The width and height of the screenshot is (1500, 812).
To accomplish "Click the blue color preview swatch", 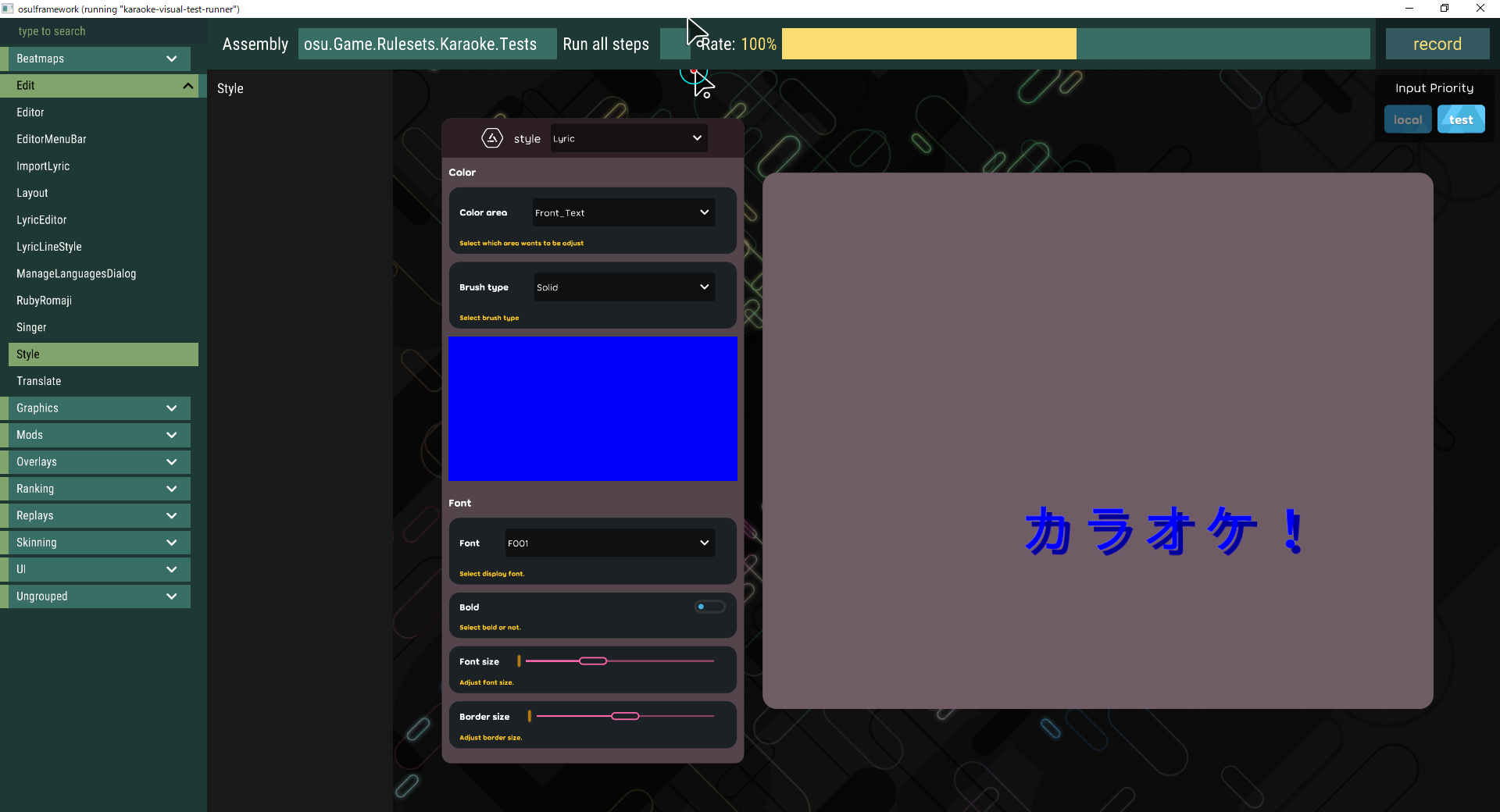I will [x=592, y=408].
